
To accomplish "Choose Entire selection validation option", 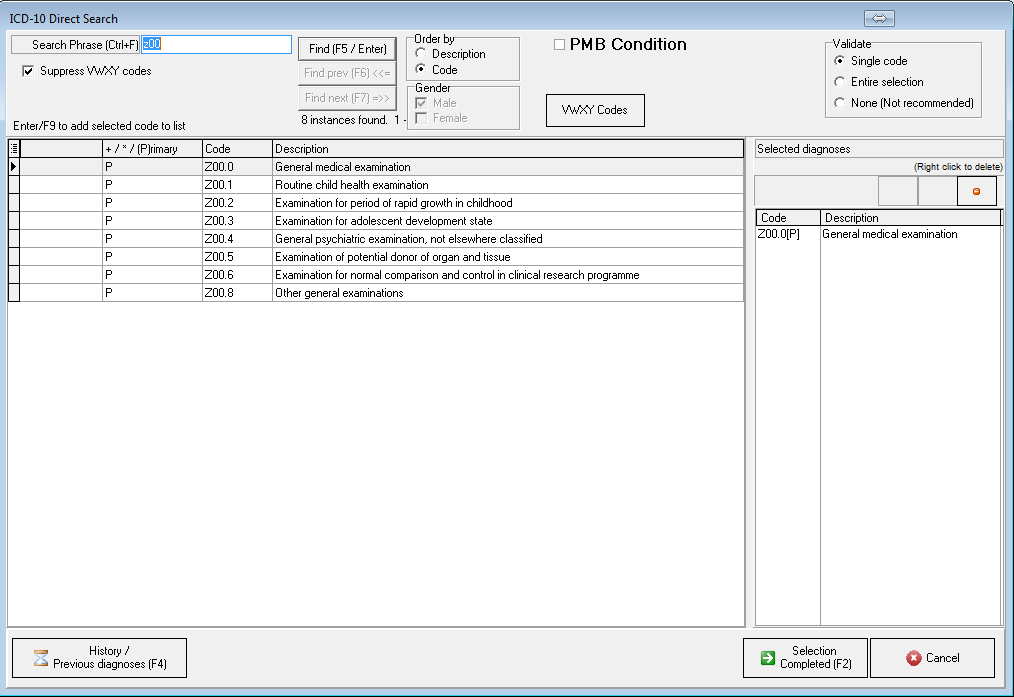I will click(x=840, y=82).
